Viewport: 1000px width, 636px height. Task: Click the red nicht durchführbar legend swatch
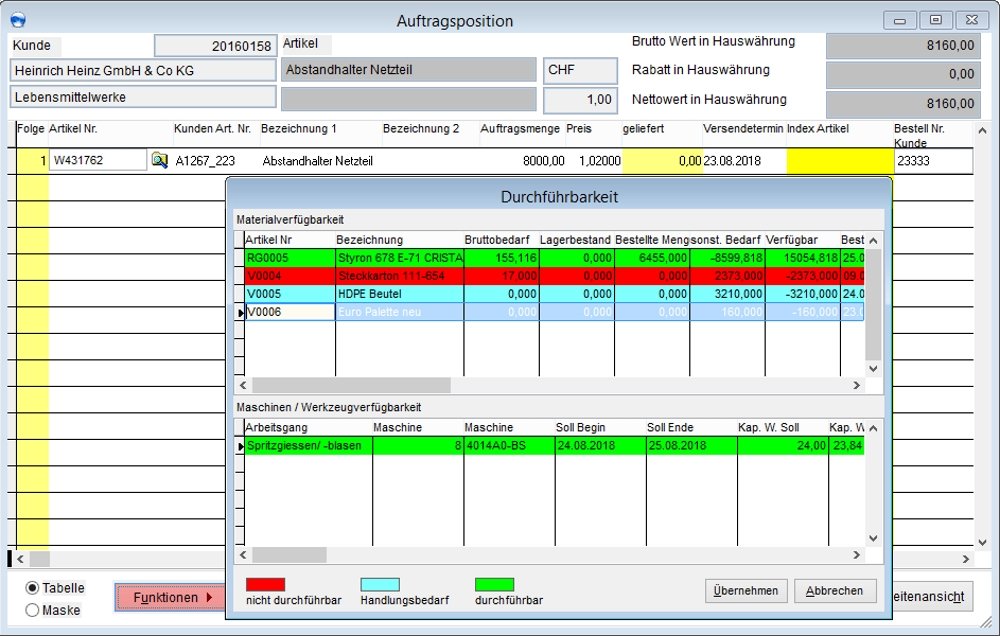pyautogui.click(x=265, y=584)
